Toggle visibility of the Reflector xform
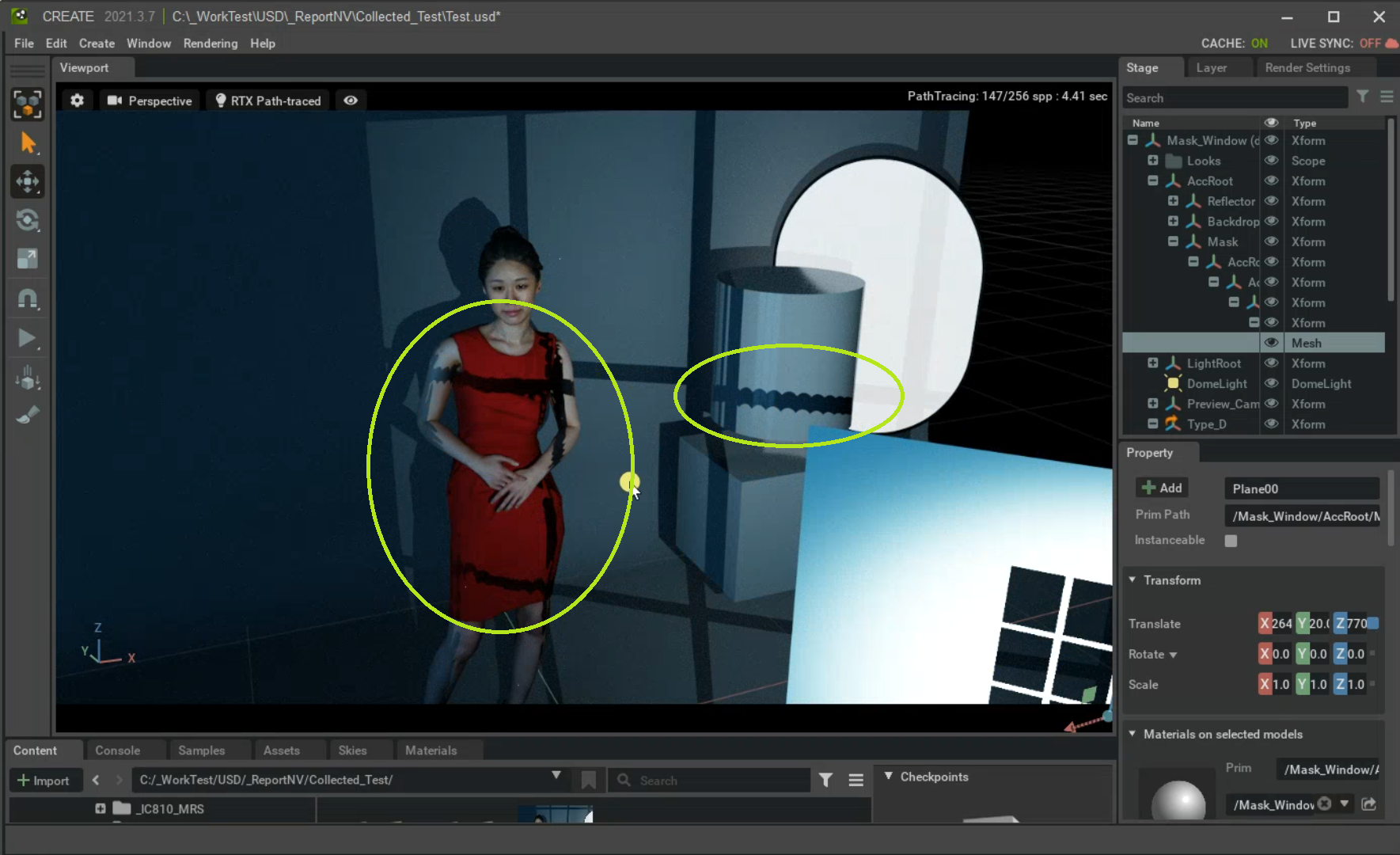The image size is (1400, 855). point(1271,201)
